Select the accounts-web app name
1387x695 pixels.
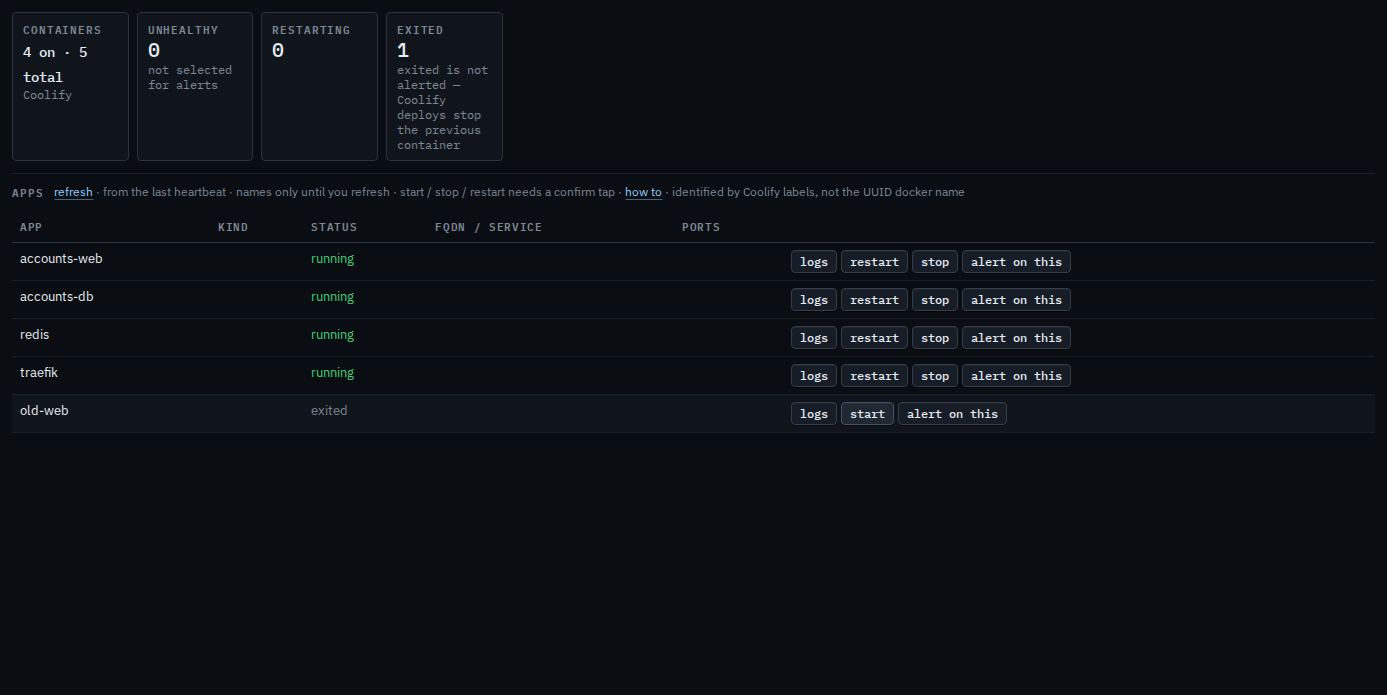pos(61,259)
